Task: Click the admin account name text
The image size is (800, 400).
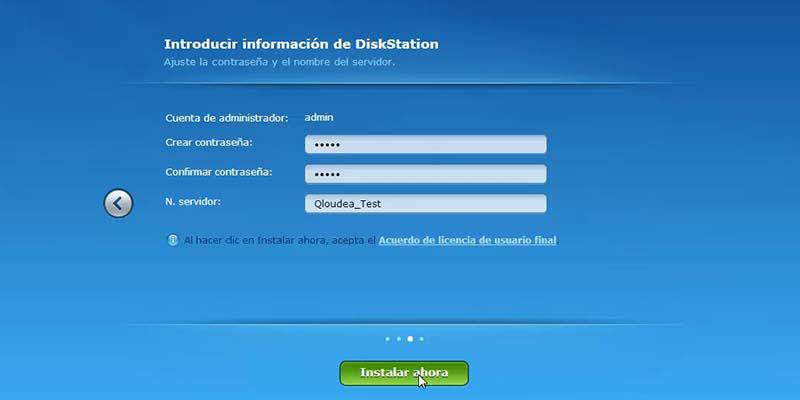Action: tap(319, 117)
